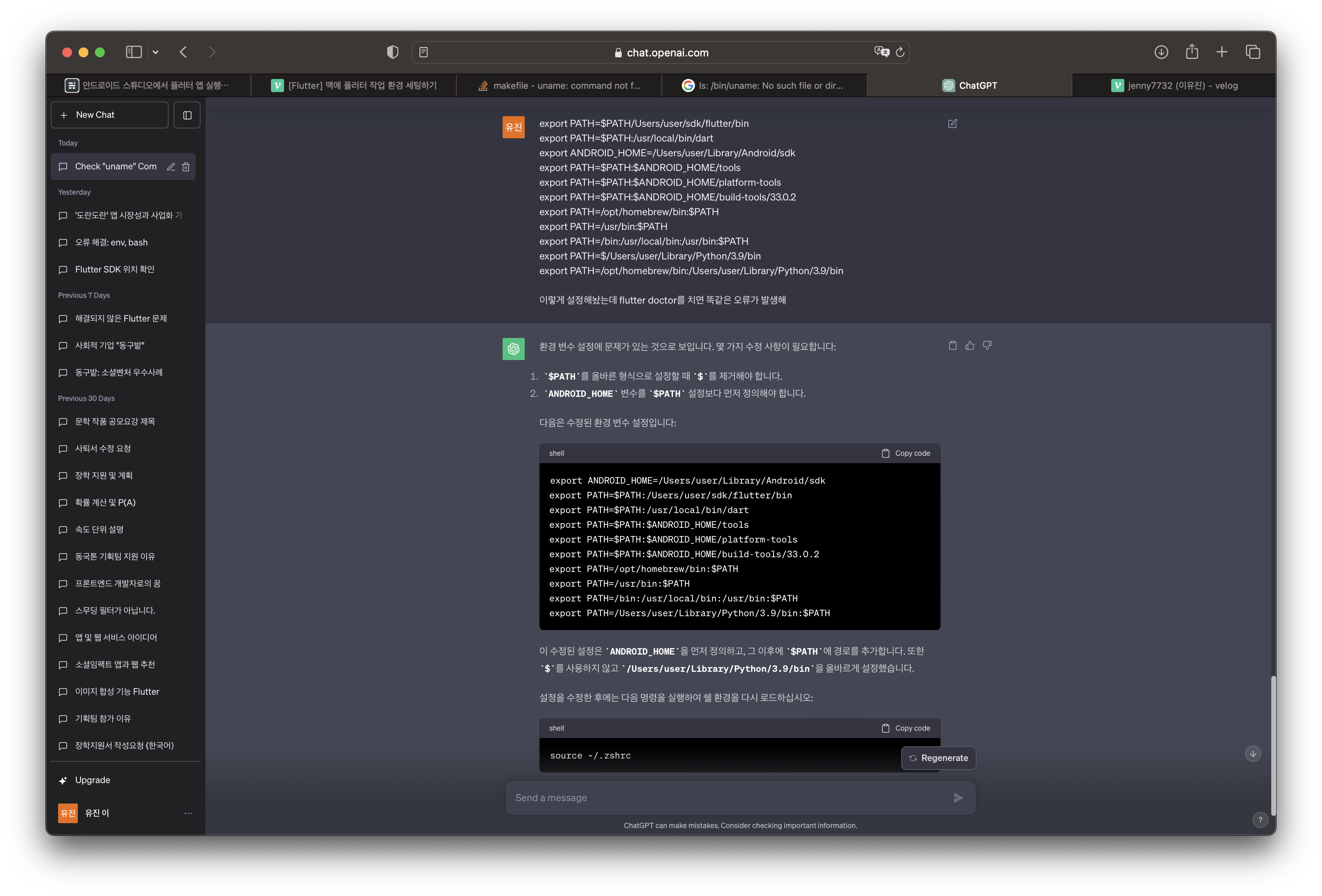Open the 프론트엔드 개발자로의 꿈 chat

pyautogui.click(x=124, y=584)
